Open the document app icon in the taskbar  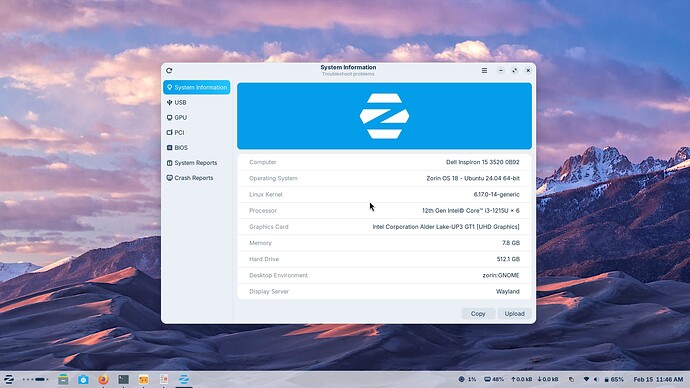coord(164,379)
